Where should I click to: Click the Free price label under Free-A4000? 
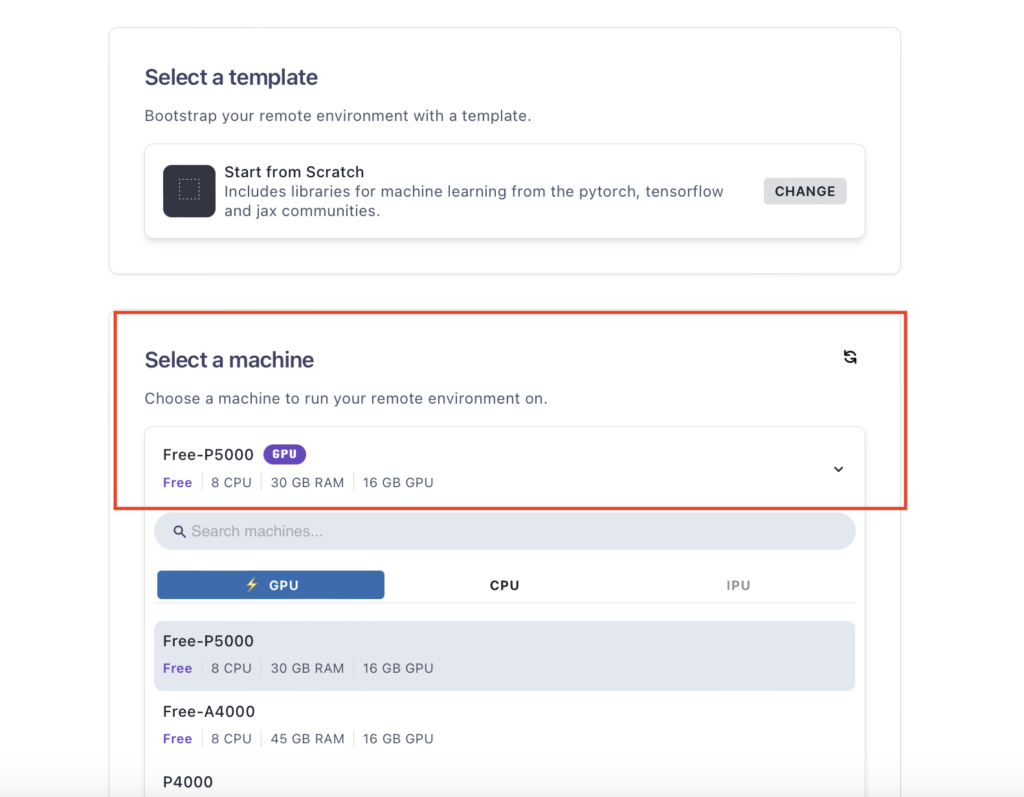click(177, 739)
